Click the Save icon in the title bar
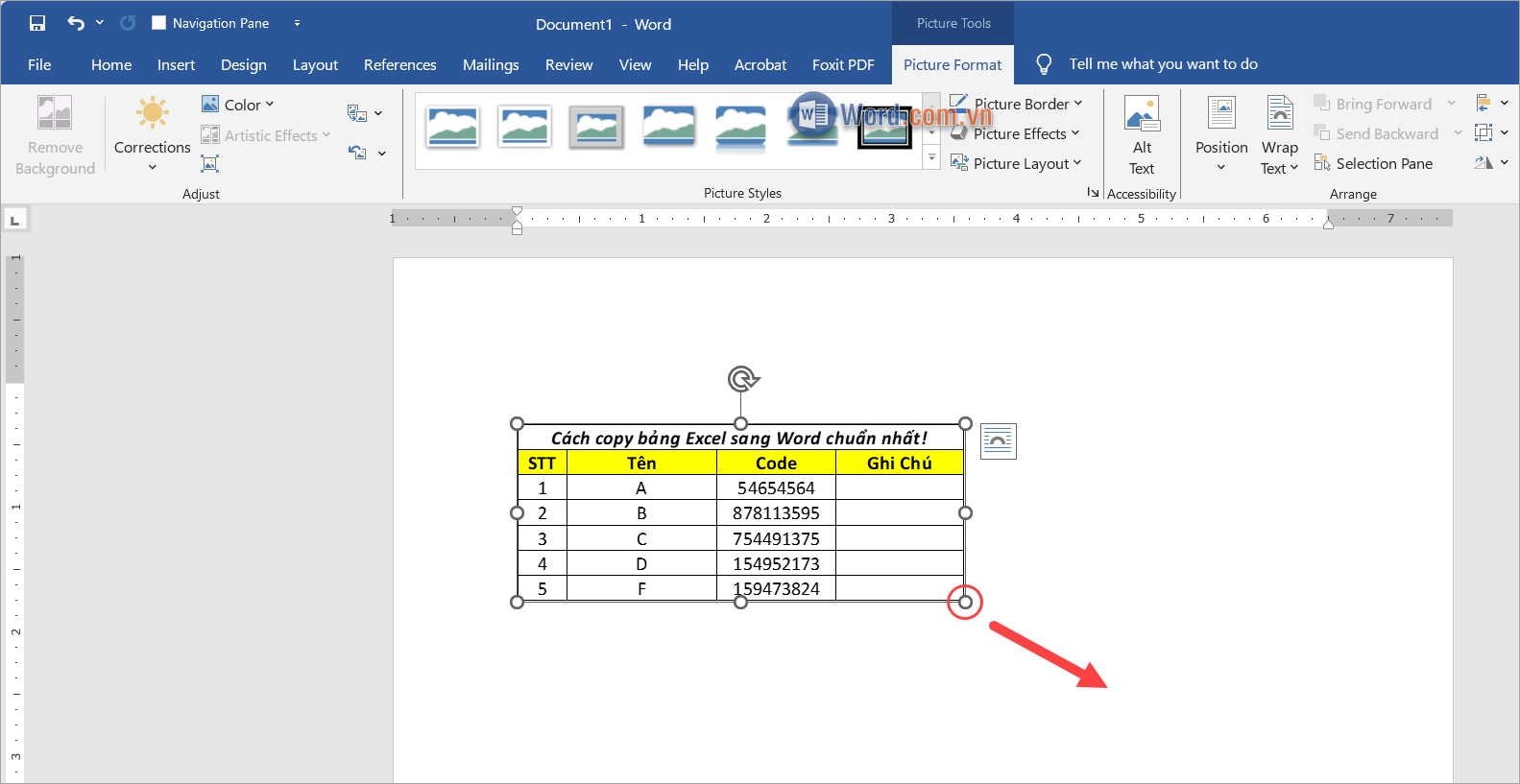1520x784 pixels. tap(37, 23)
